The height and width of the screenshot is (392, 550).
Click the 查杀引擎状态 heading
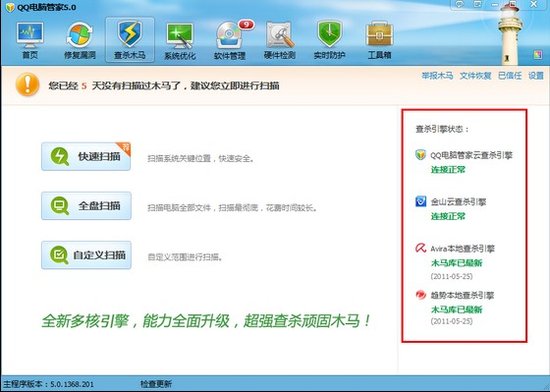[x=442, y=129]
